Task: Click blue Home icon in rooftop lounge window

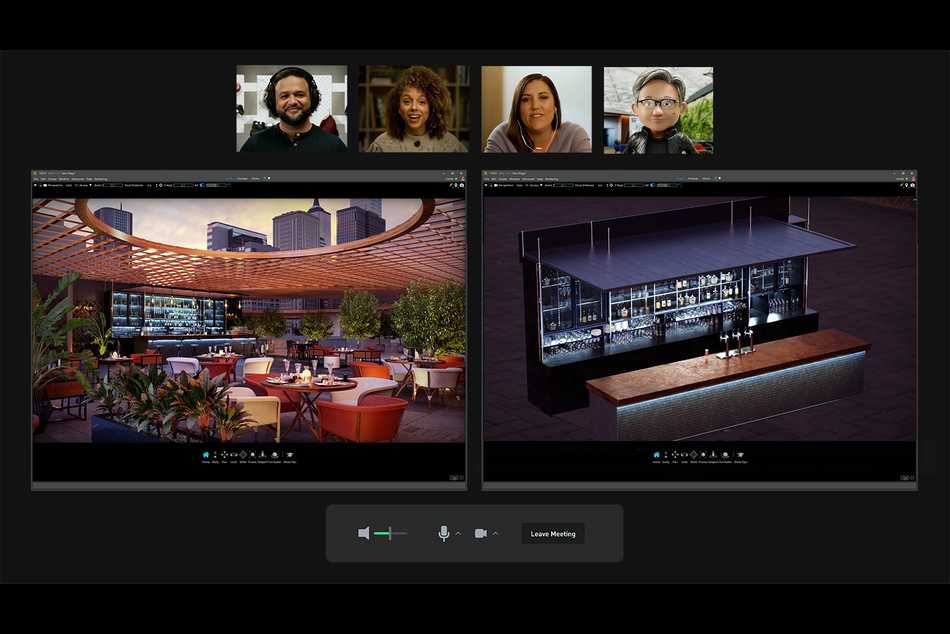Action: (x=207, y=455)
